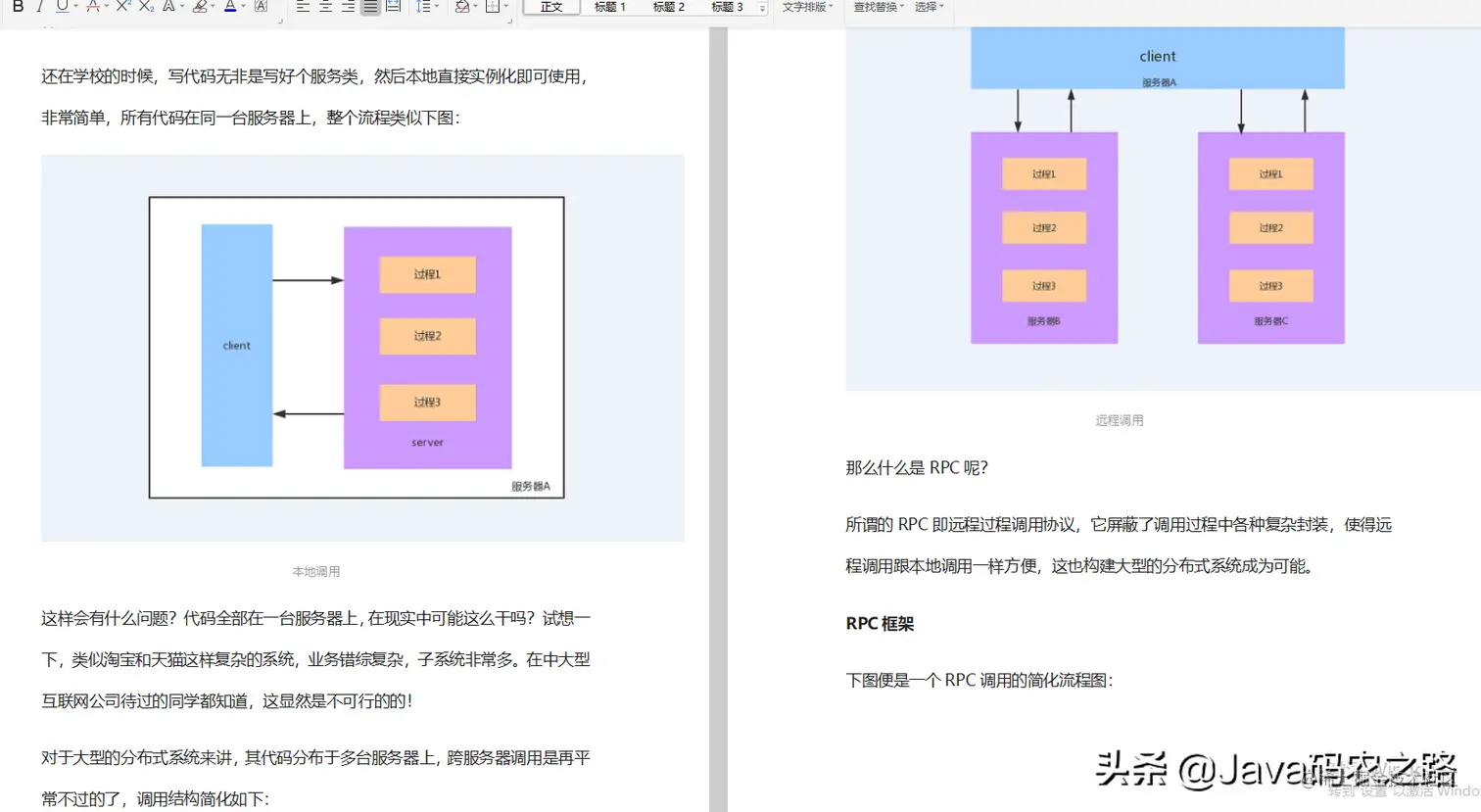Viewport: 1481px width, 812px height.
Task: Toggle bold formatting
Action: (17, 8)
